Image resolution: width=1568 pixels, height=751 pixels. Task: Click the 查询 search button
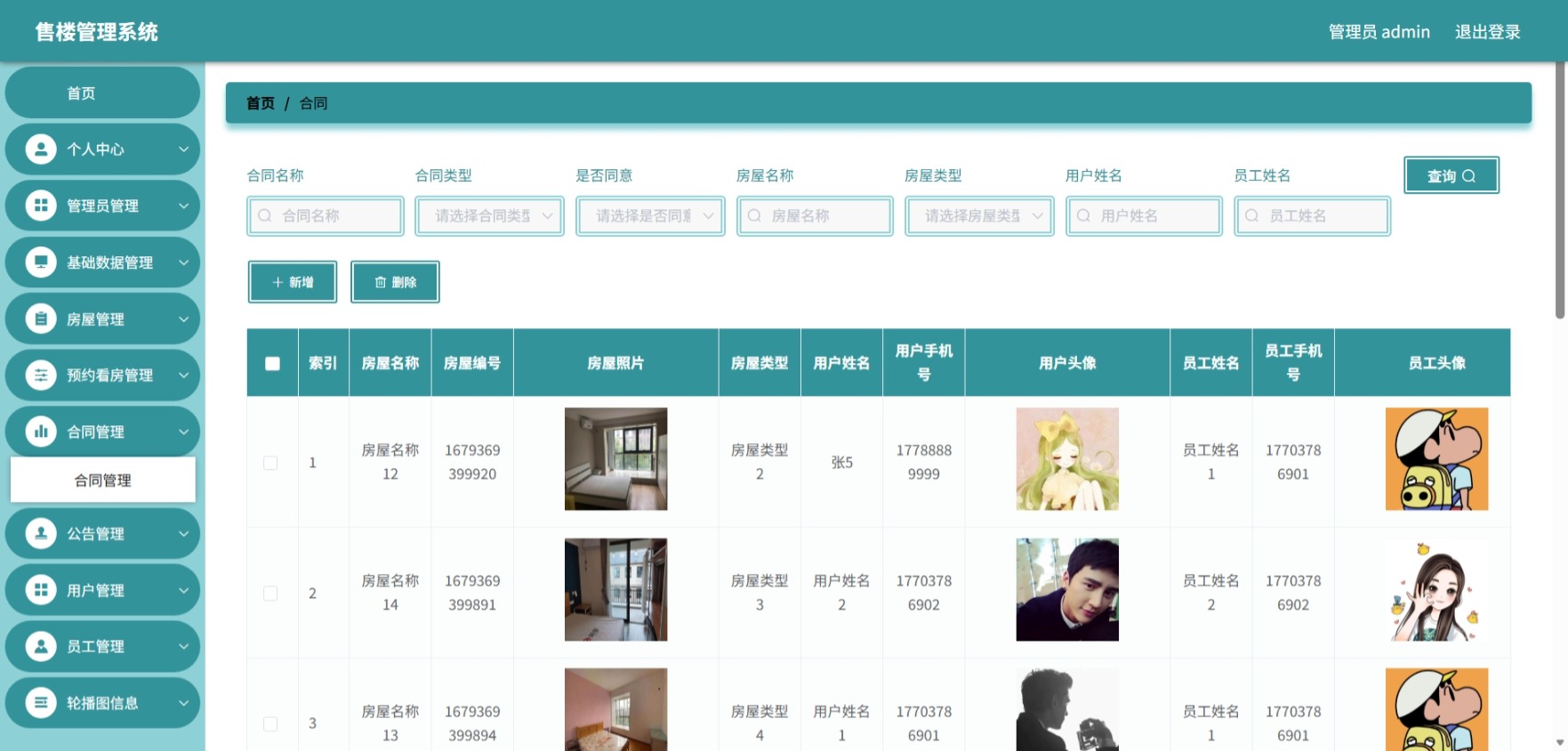pyautogui.click(x=1451, y=175)
